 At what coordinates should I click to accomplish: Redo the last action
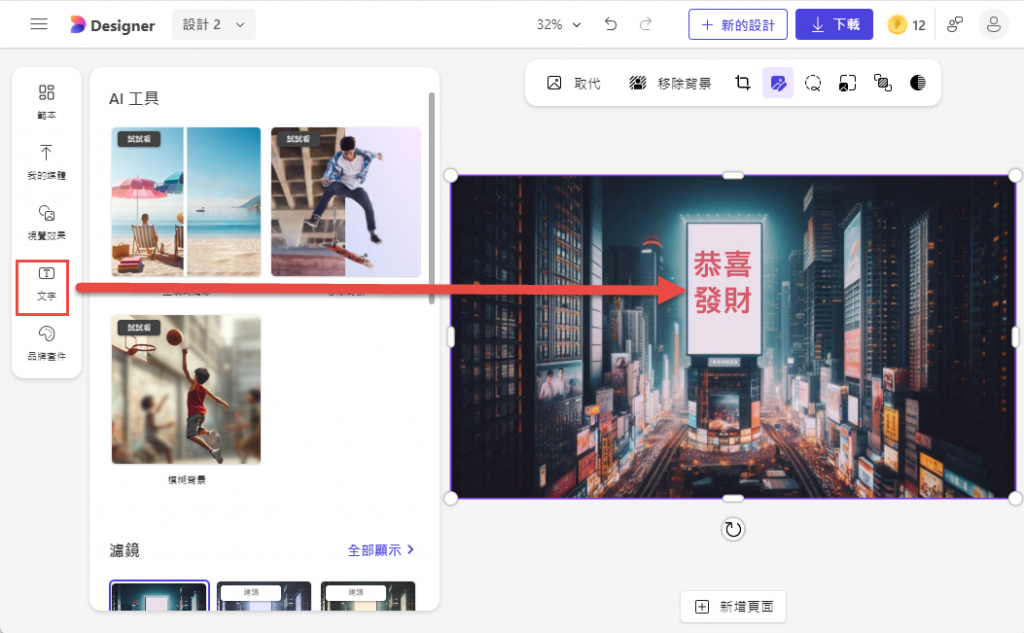click(x=645, y=24)
